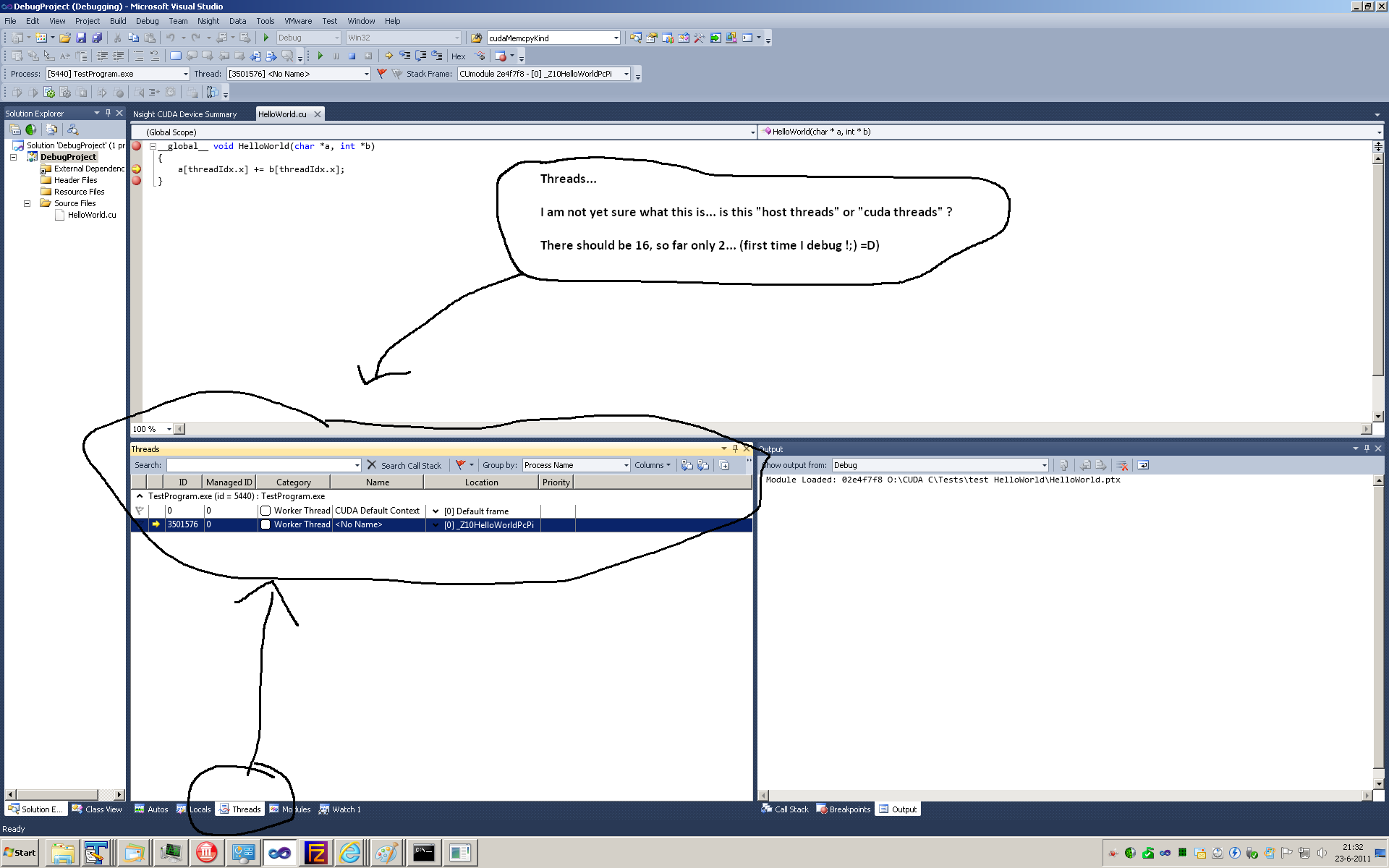This screenshot has height=868, width=1389.
Task: Click breakpoint on the __global__ line
Action: (137, 146)
